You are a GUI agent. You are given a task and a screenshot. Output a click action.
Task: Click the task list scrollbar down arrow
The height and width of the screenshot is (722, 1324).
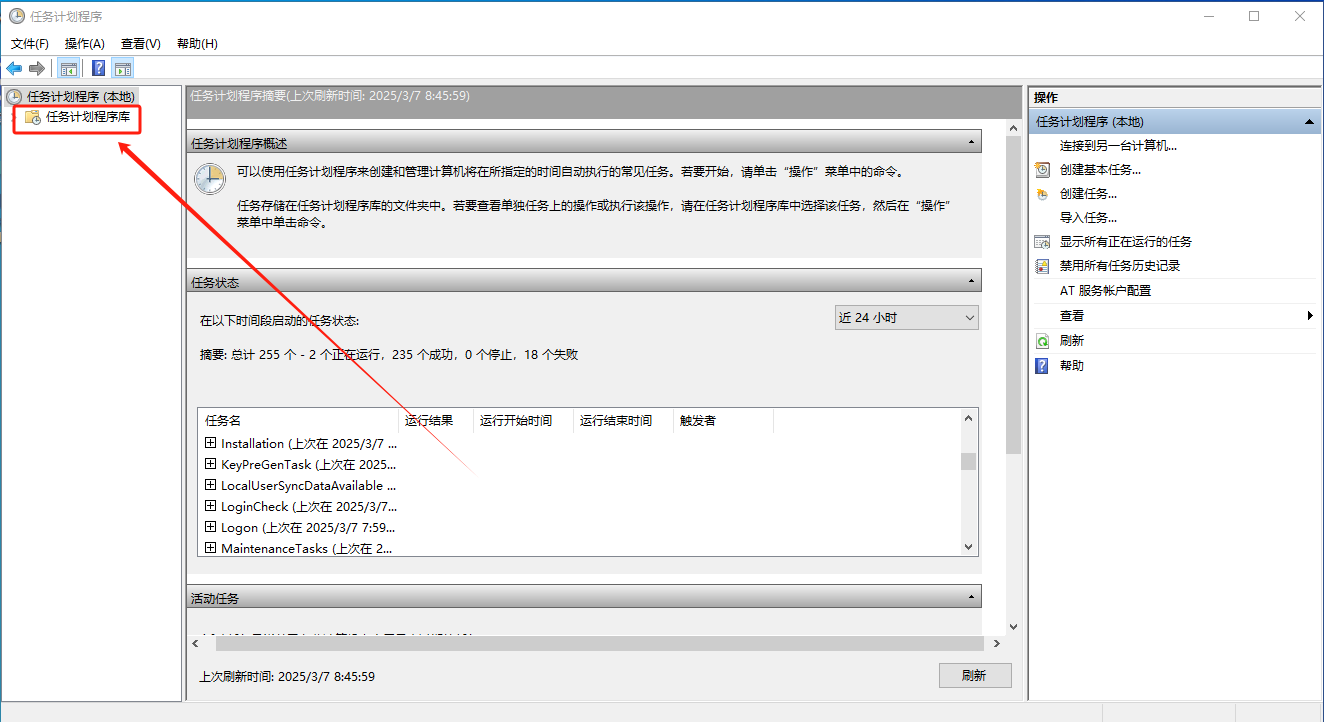click(x=968, y=547)
